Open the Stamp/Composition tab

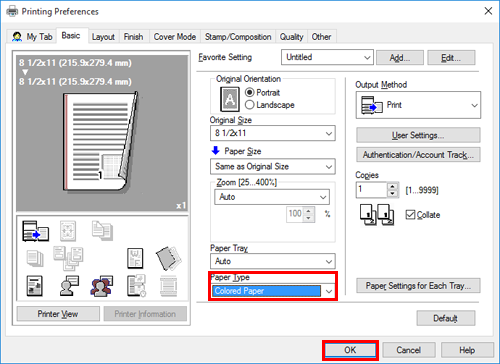coord(238,37)
